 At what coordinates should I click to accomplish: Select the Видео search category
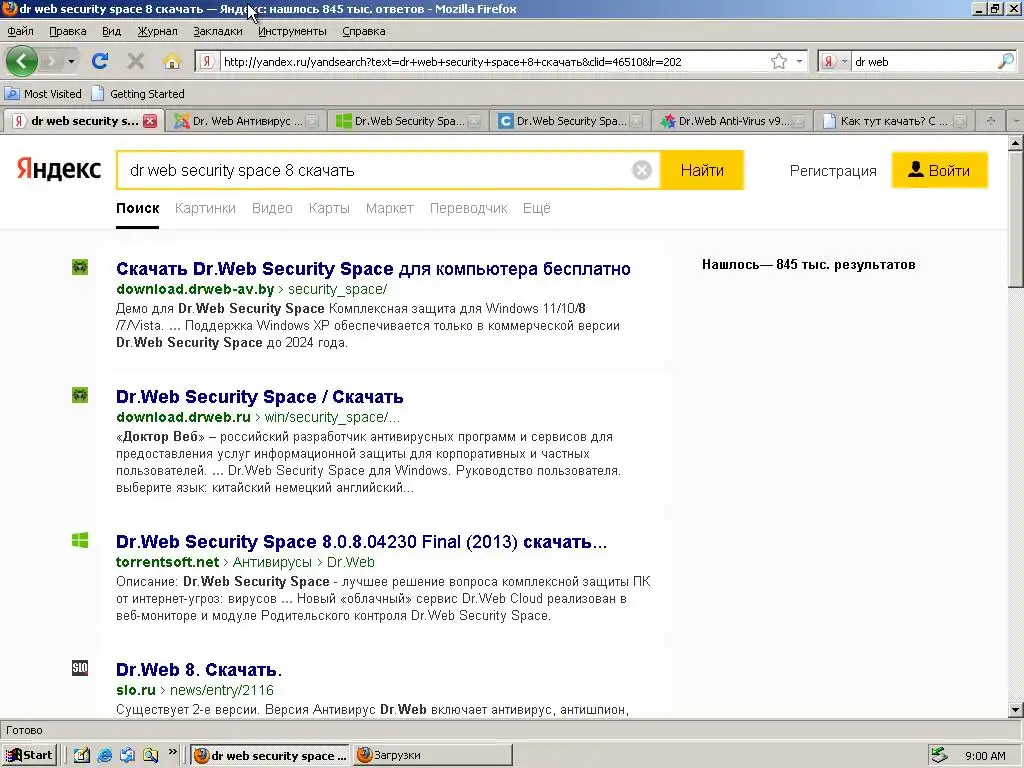click(272, 208)
